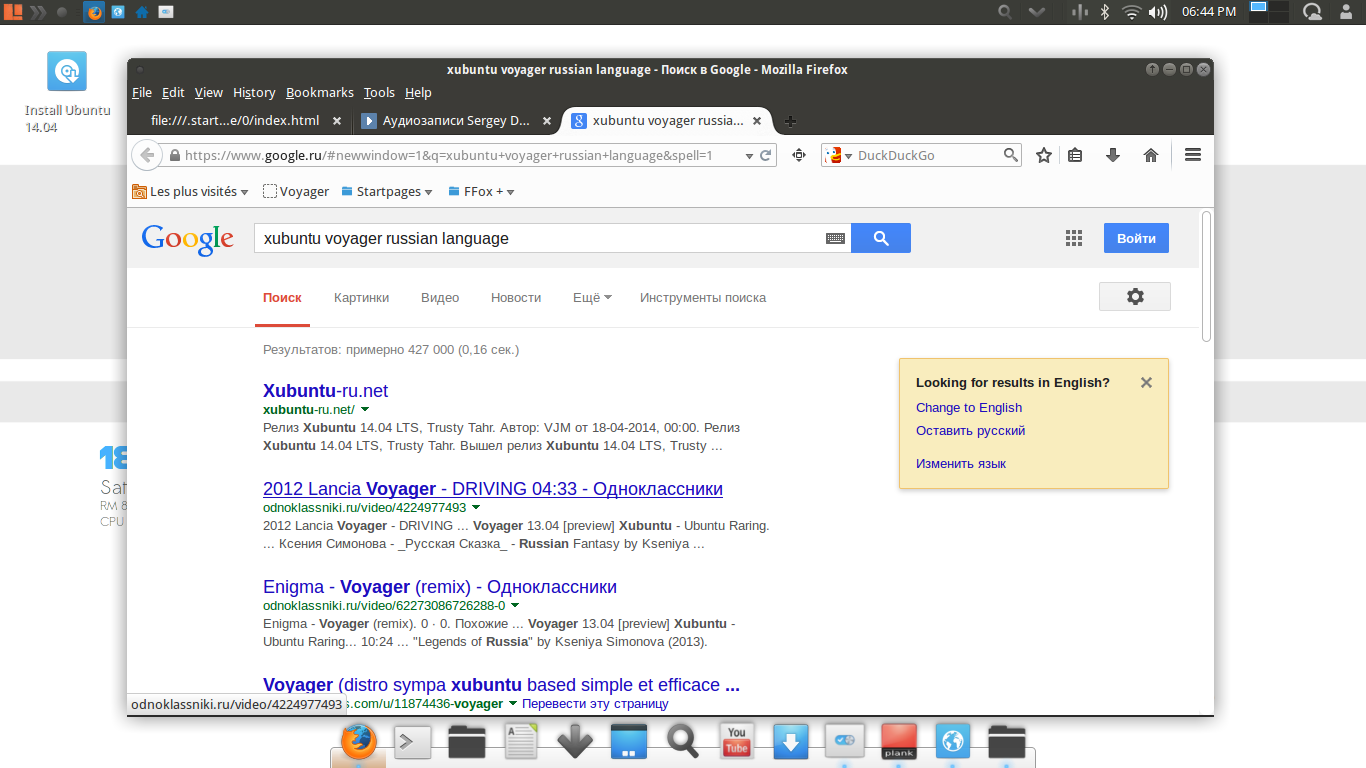1366x768 pixels.
Task: Click the Bluetooth icon in top panel
Action: pos(1105,12)
